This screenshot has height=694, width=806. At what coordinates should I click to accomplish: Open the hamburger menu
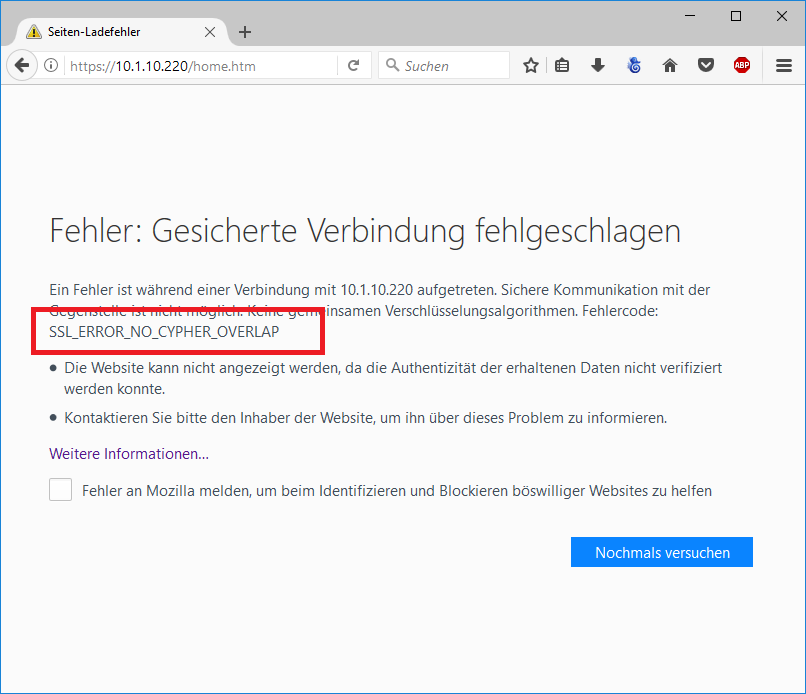784,66
